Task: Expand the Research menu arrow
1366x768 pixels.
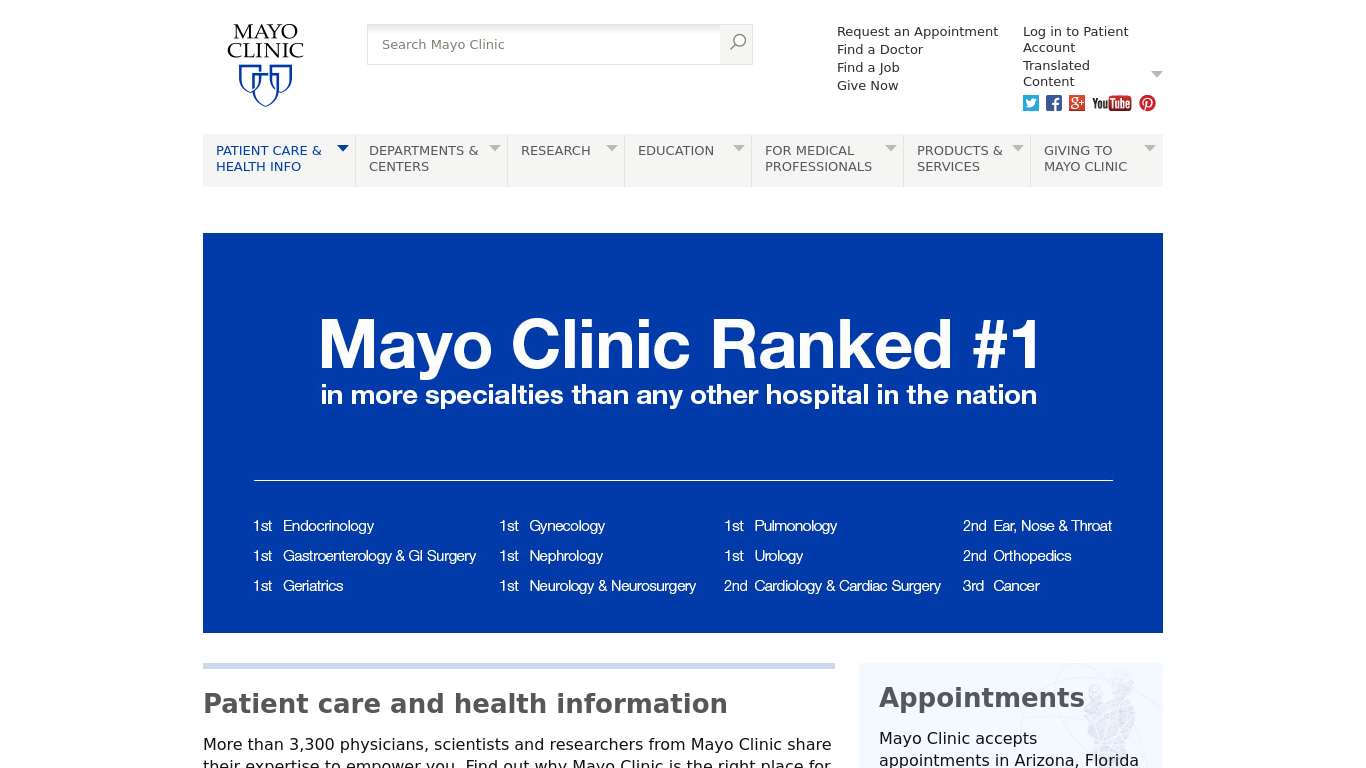Action: click(x=612, y=148)
